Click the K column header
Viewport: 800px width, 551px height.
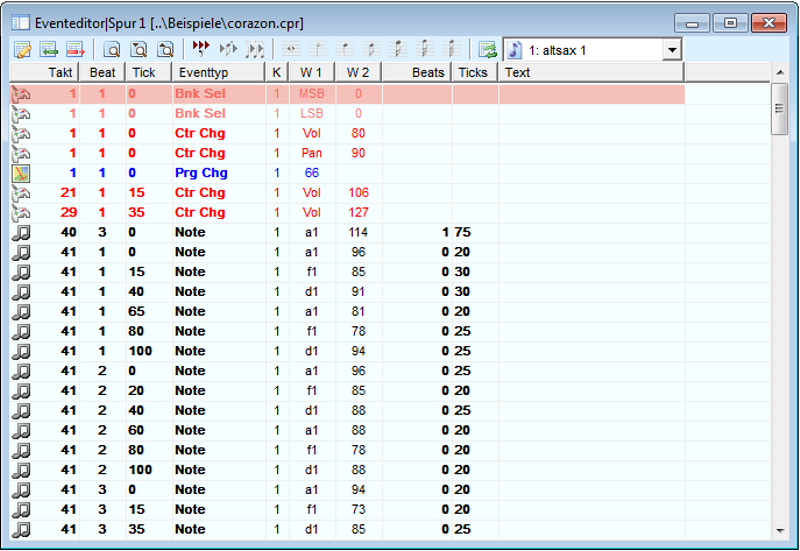pyautogui.click(x=277, y=72)
